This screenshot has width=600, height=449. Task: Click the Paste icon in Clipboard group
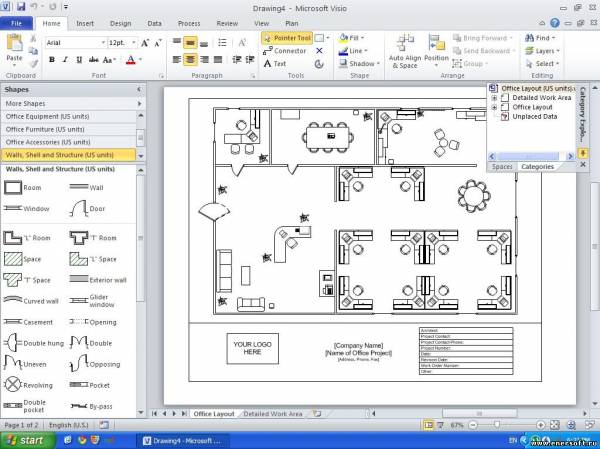tap(14, 43)
